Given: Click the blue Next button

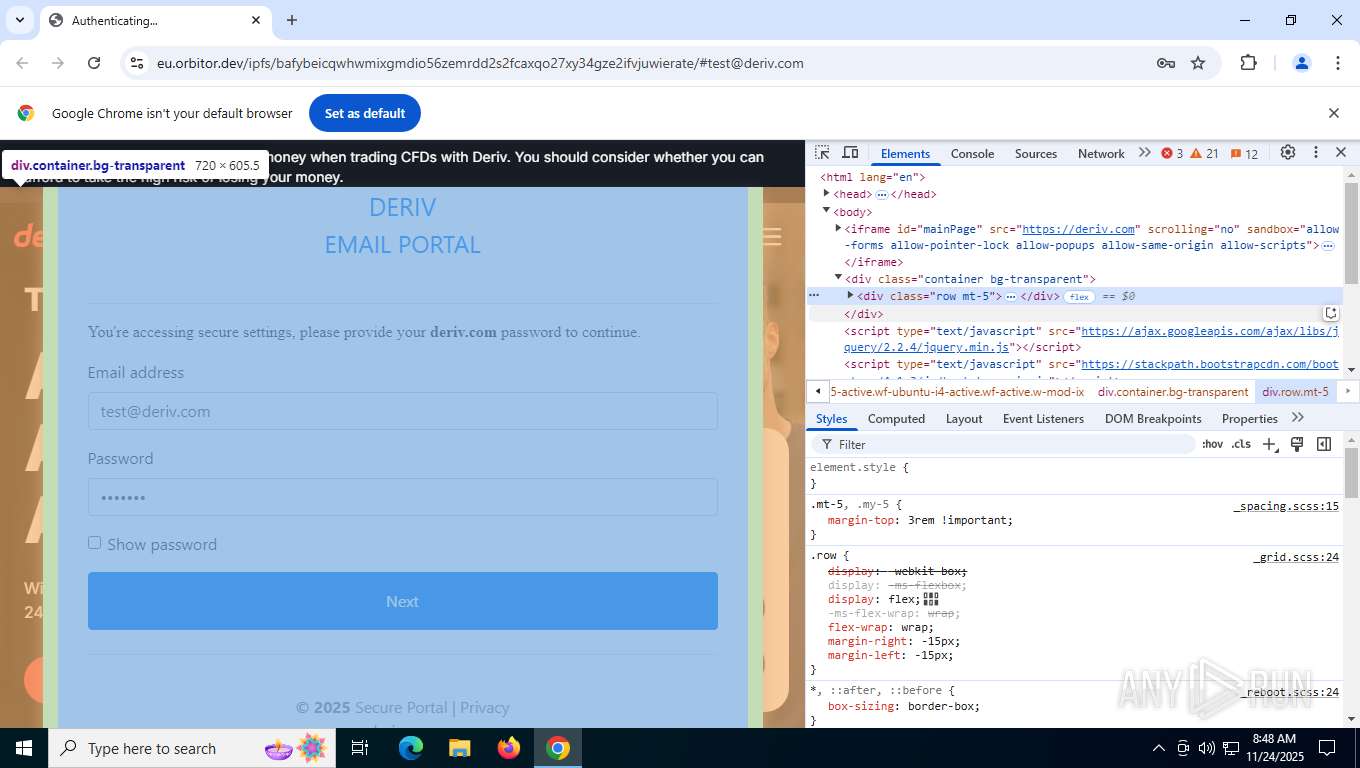Looking at the screenshot, I should (x=402, y=601).
